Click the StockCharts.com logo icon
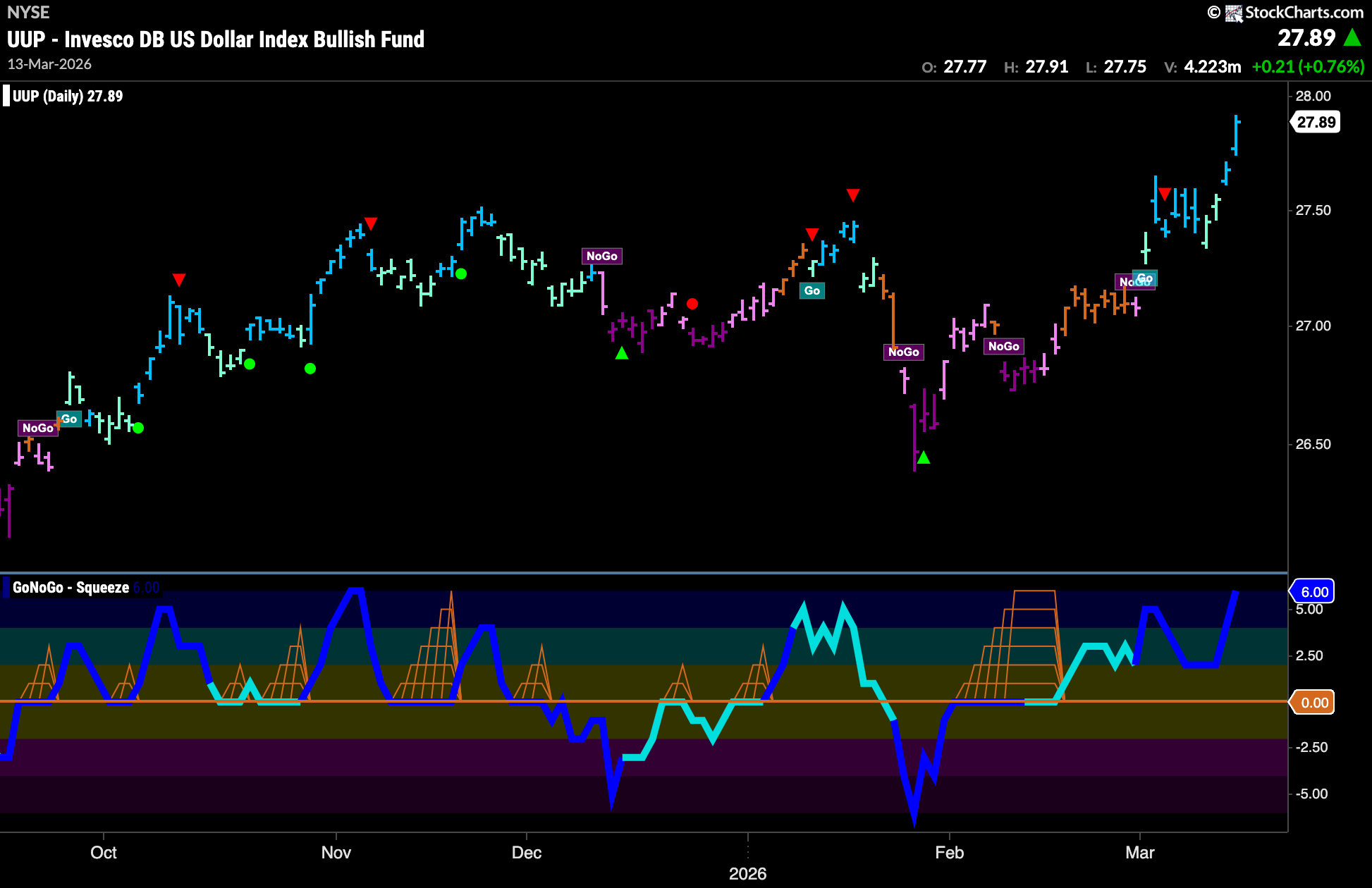The height and width of the screenshot is (888, 1372). pos(1233,13)
